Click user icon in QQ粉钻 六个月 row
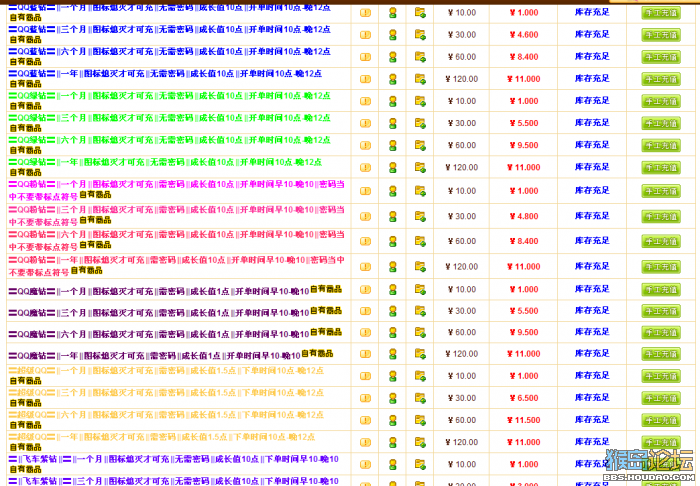Image resolution: width=700 pixels, height=486 pixels. 393,241
